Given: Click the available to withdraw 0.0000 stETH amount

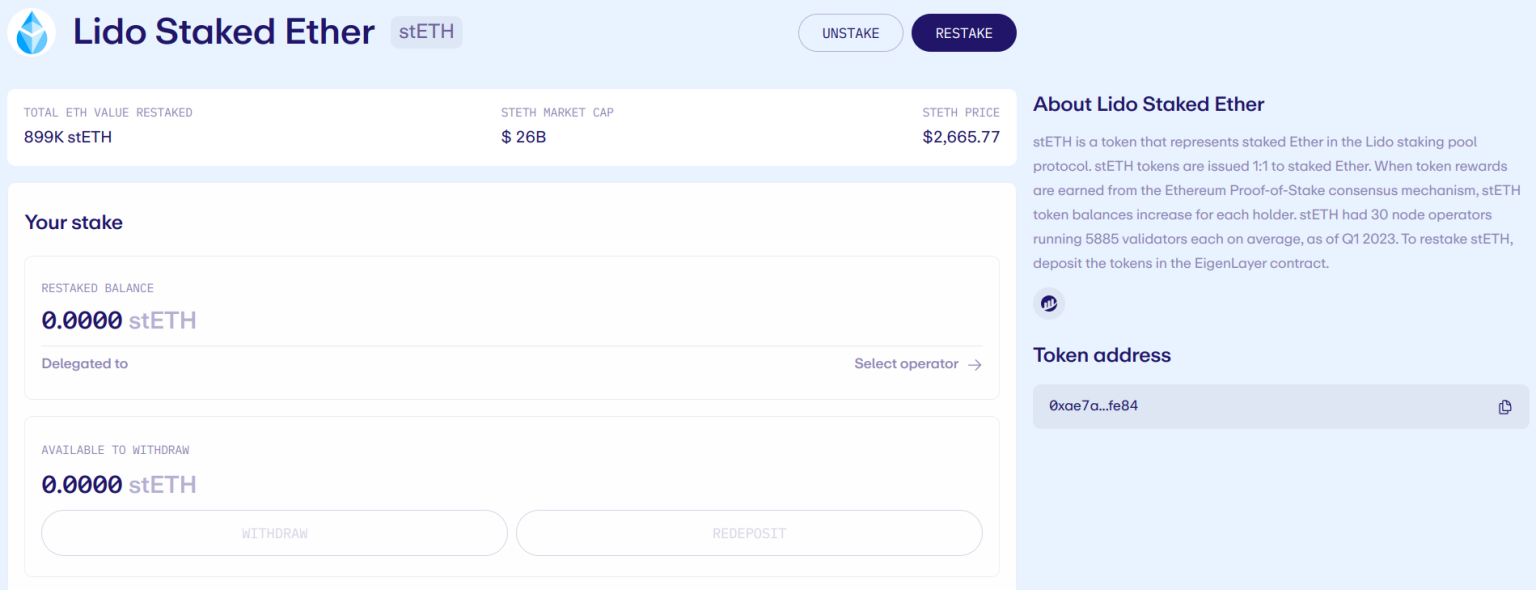Looking at the screenshot, I should click(x=119, y=485).
